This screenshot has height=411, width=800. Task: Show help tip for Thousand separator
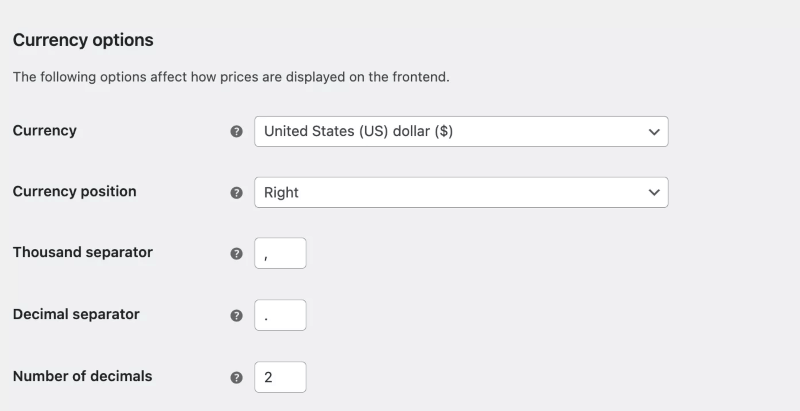pos(237,254)
